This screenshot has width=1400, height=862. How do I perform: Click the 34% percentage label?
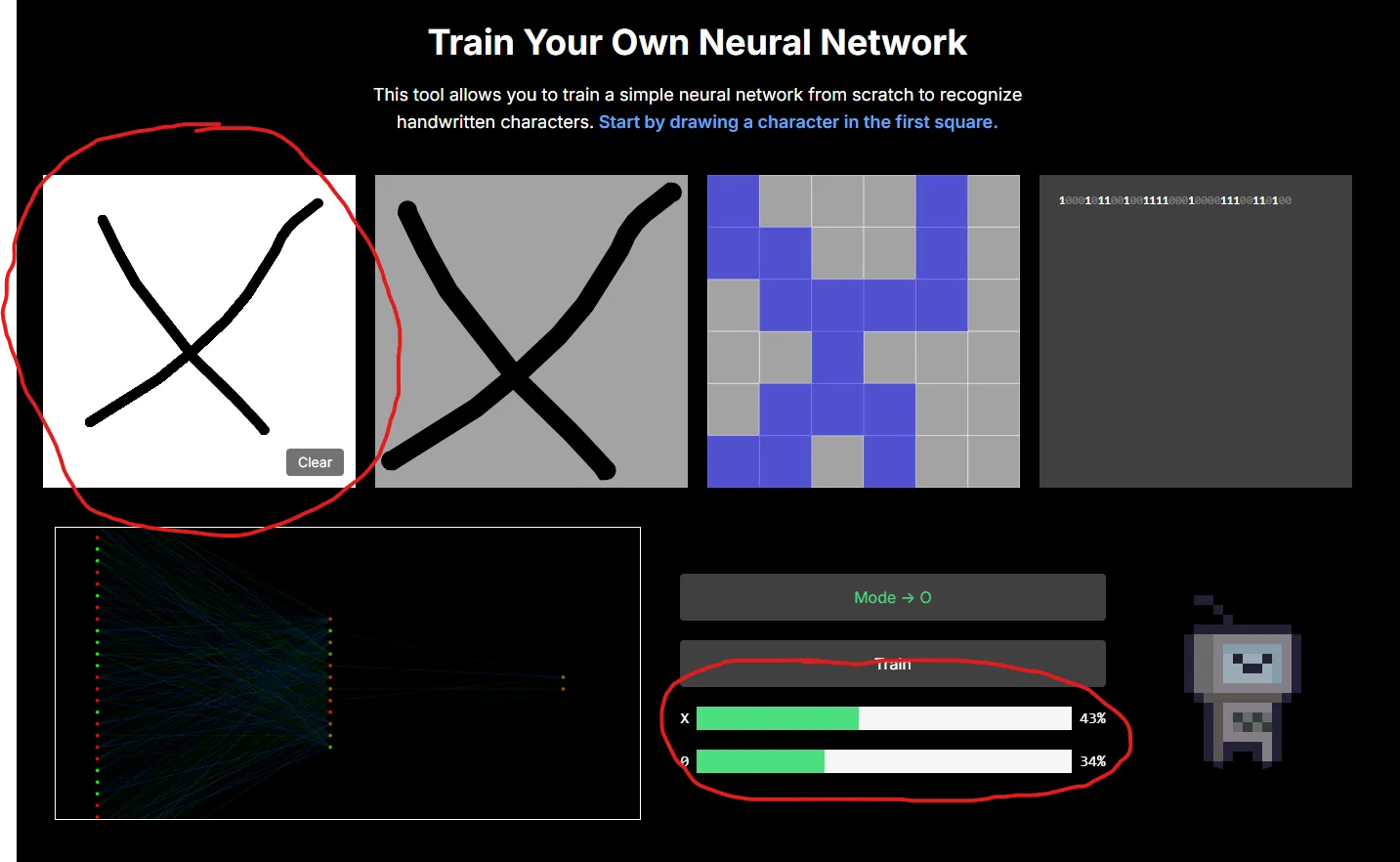click(x=1092, y=761)
